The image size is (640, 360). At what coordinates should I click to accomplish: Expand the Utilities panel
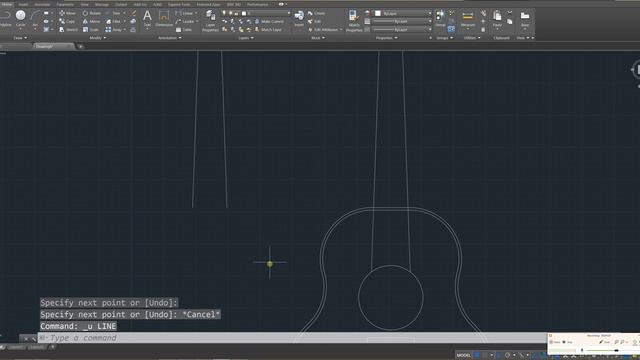(x=472, y=38)
